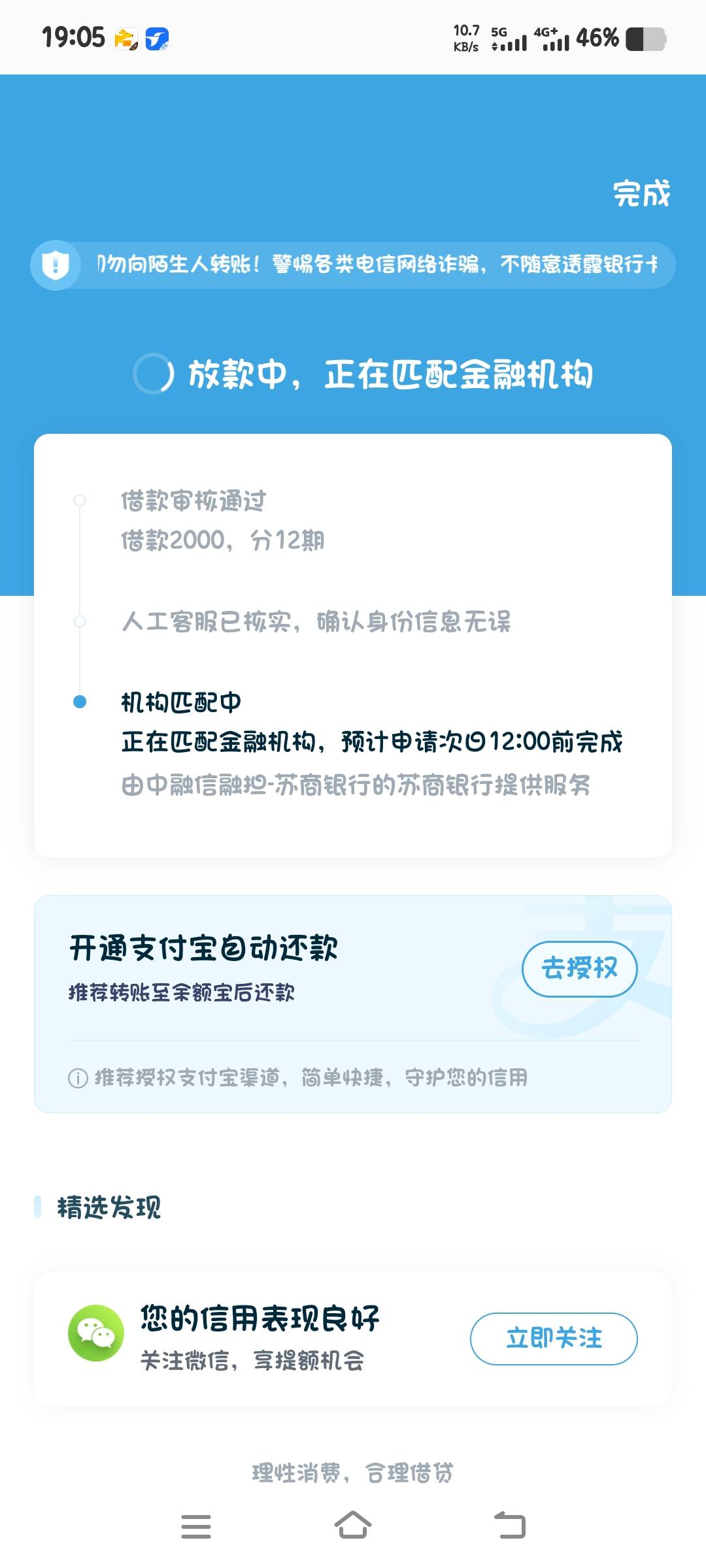Viewport: 706px width, 1568px height.
Task: Select the anti-fraud warning banner text
Action: tap(378, 265)
